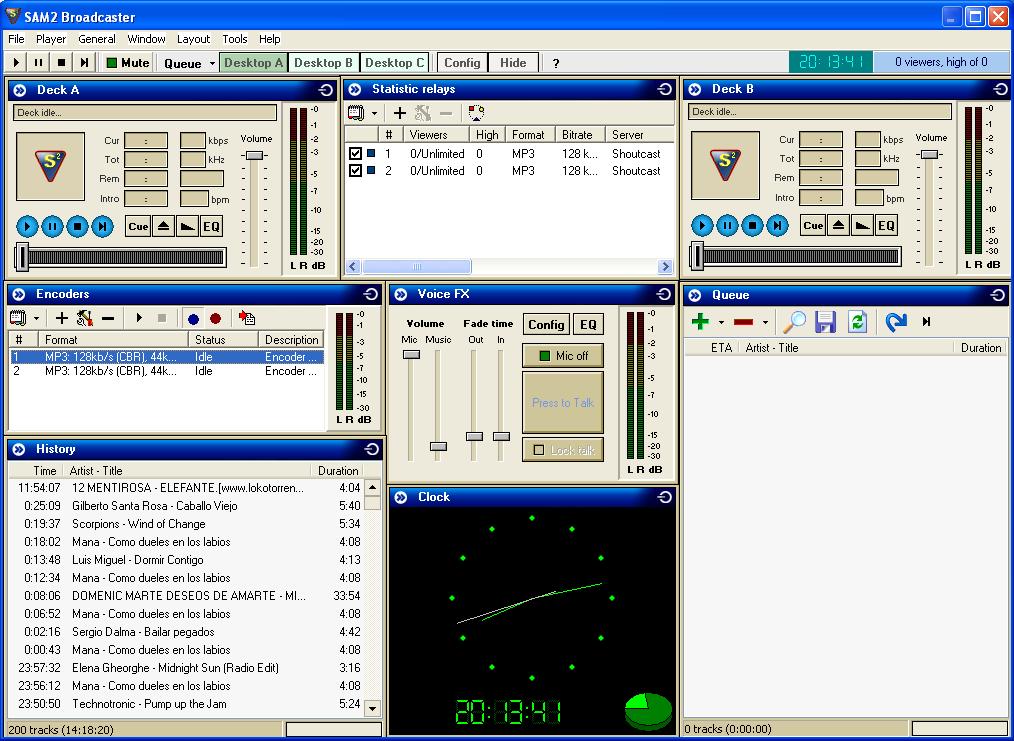Click the eject icon on Deck A
The height and width of the screenshot is (741, 1014).
pos(163,226)
